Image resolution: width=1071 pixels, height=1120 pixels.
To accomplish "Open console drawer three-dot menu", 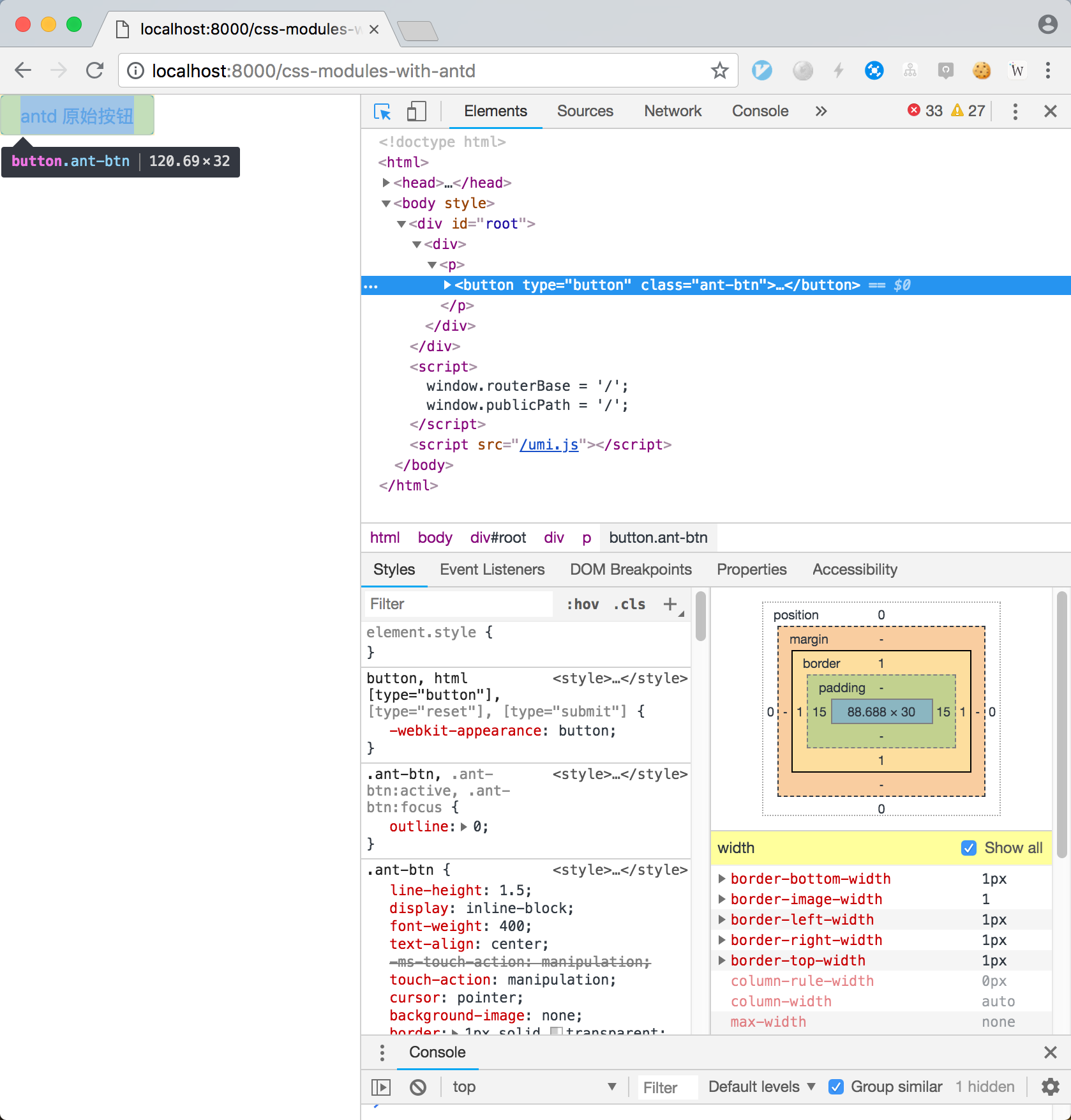I will pos(382,1052).
